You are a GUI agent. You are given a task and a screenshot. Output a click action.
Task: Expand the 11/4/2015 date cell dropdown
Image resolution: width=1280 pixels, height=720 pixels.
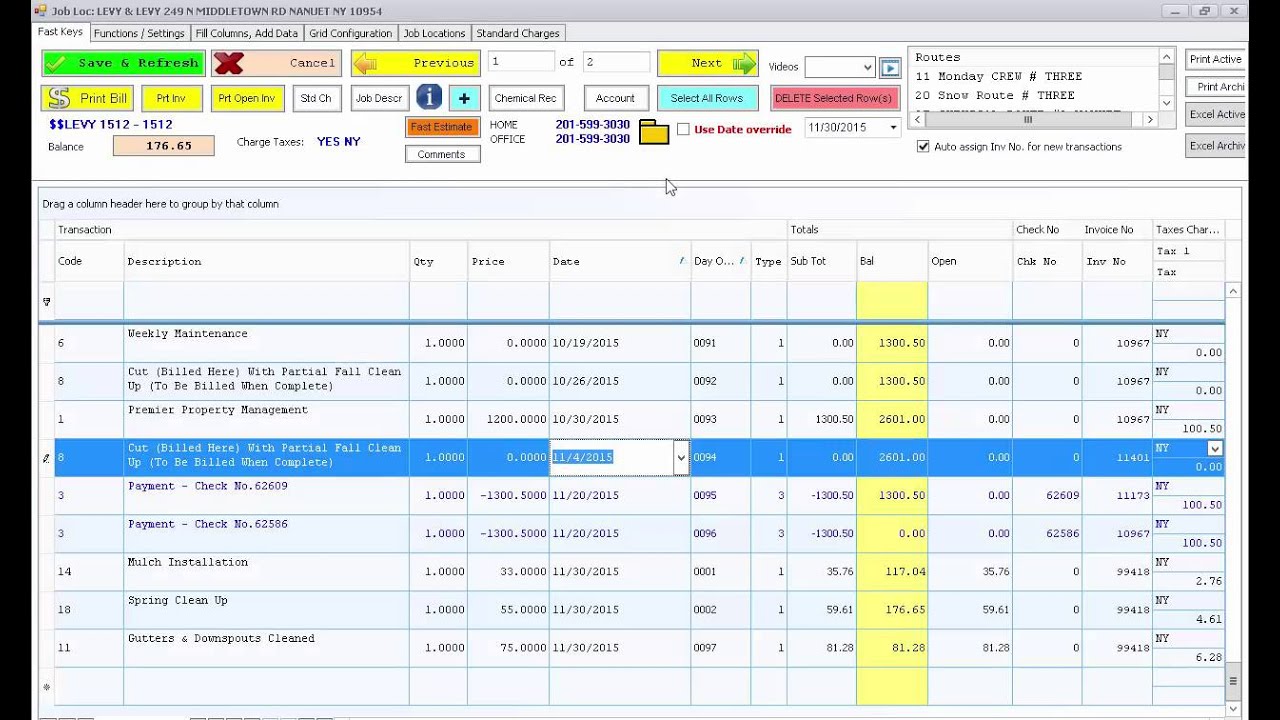(x=681, y=458)
